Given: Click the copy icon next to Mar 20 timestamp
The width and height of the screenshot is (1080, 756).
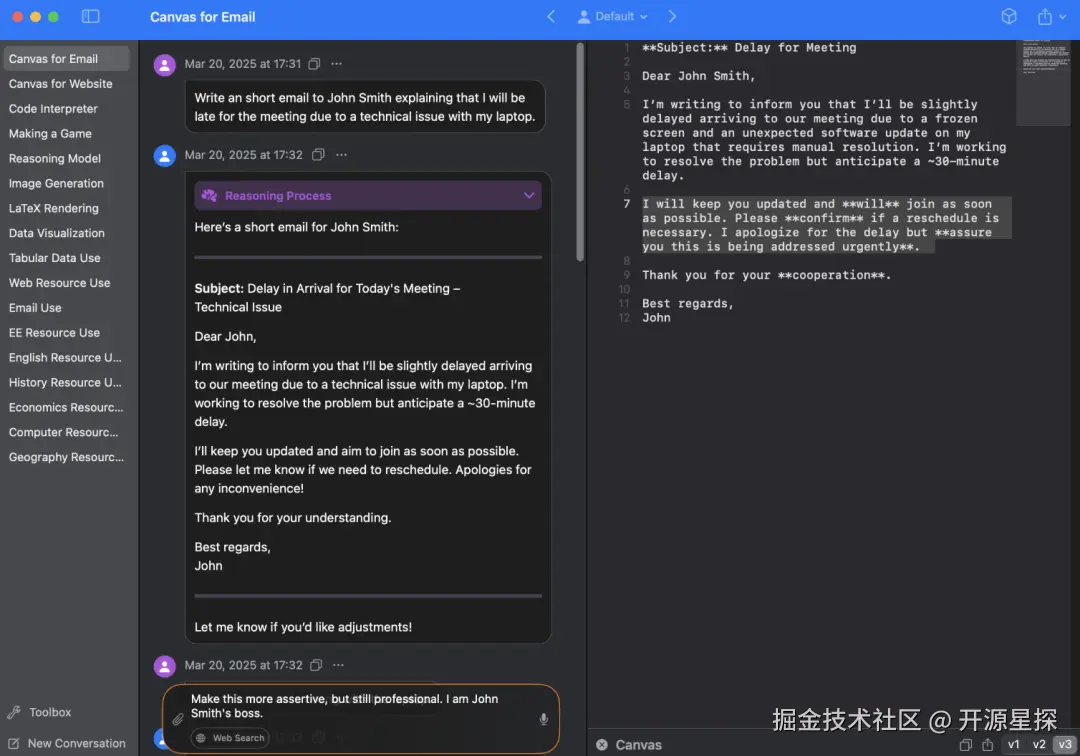Looking at the screenshot, I should point(315,63).
